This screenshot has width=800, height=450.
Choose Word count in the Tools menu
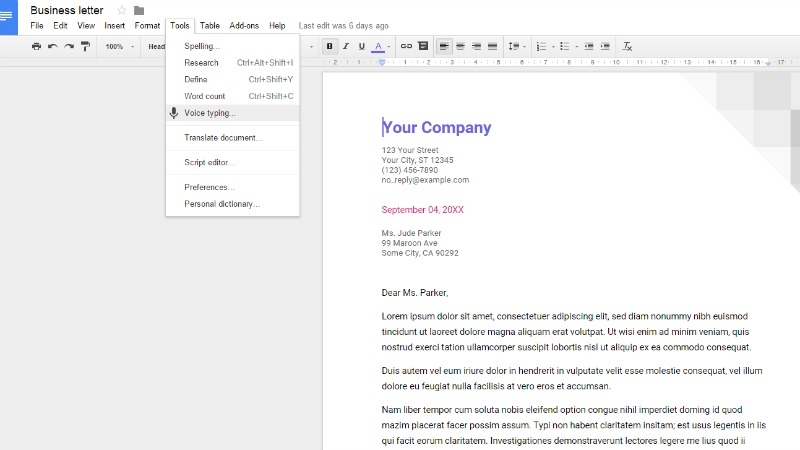[x=205, y=96]
